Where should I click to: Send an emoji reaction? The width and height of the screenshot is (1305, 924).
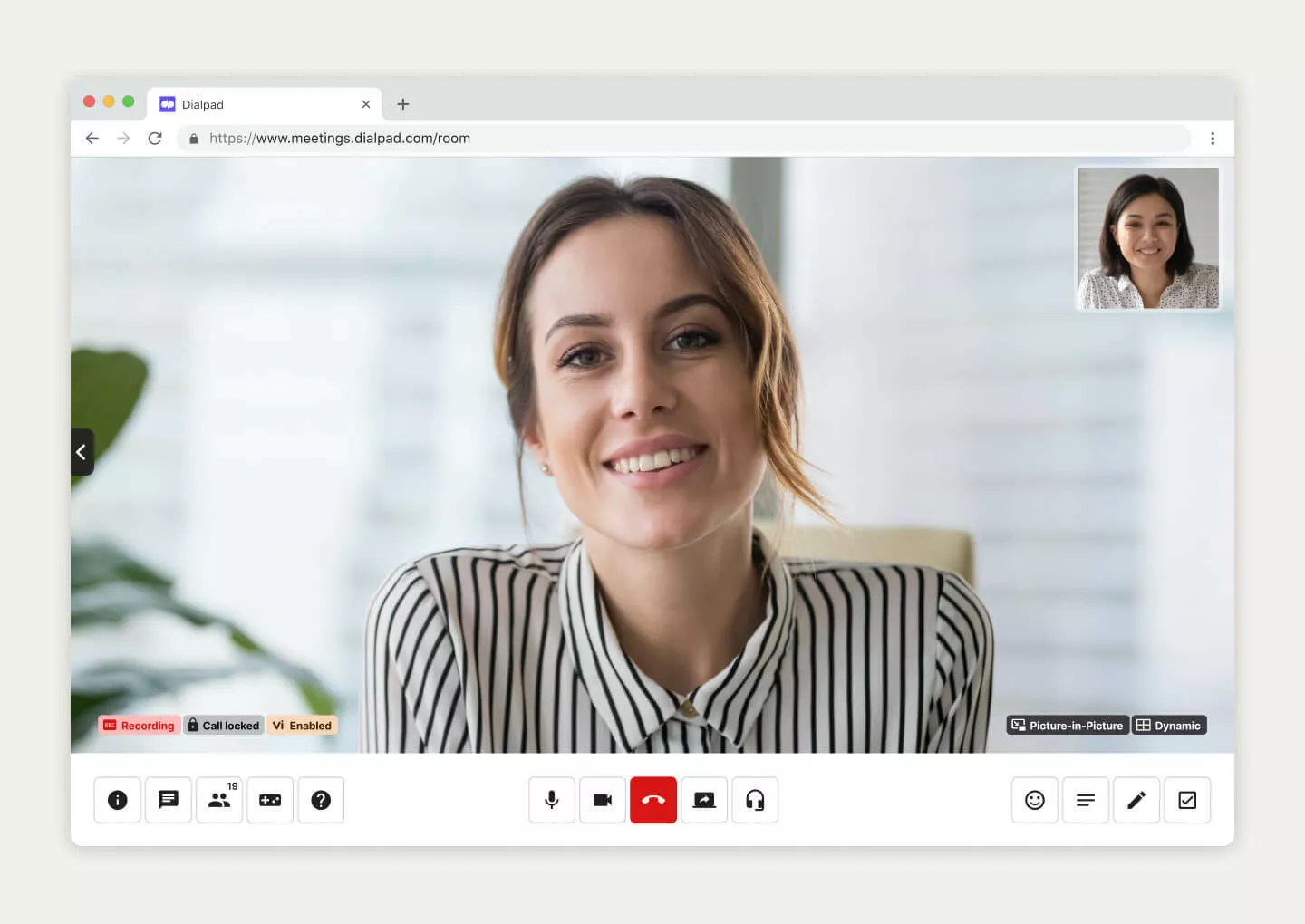click(x=1034, y=800)
